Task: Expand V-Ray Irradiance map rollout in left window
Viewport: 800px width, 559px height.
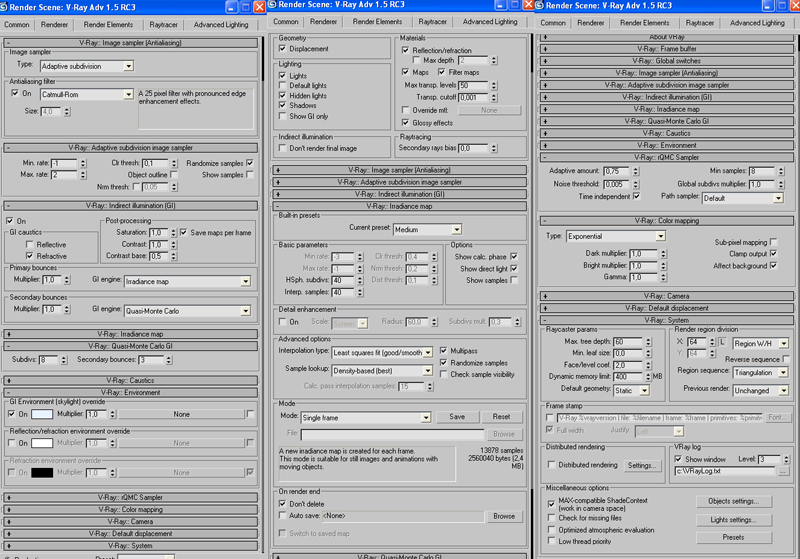Action: point(131,334)
